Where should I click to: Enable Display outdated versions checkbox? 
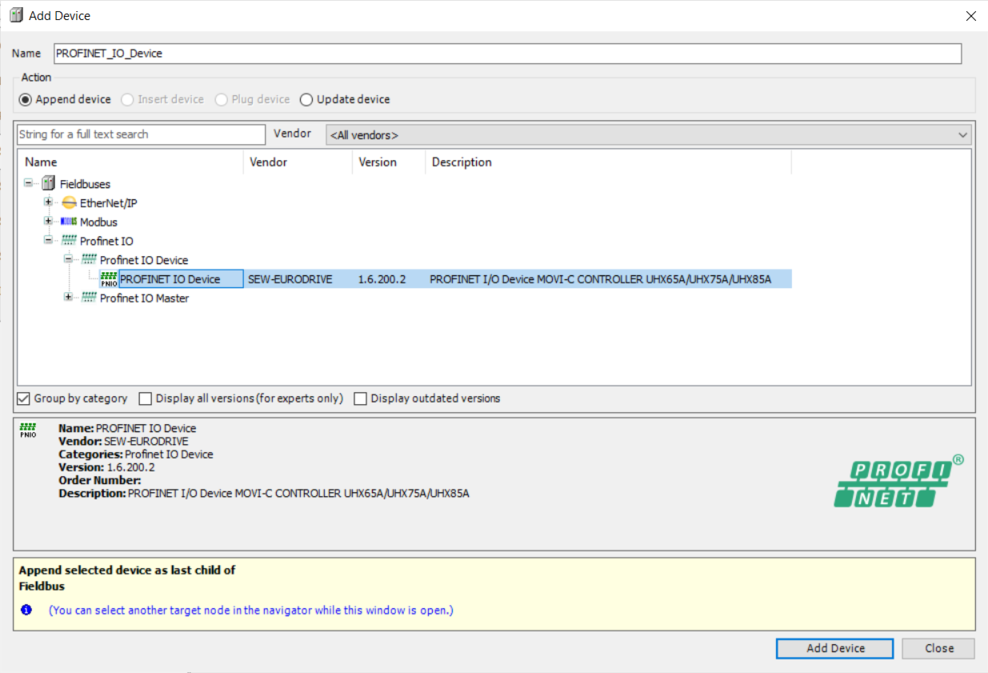tap(361, 398)
